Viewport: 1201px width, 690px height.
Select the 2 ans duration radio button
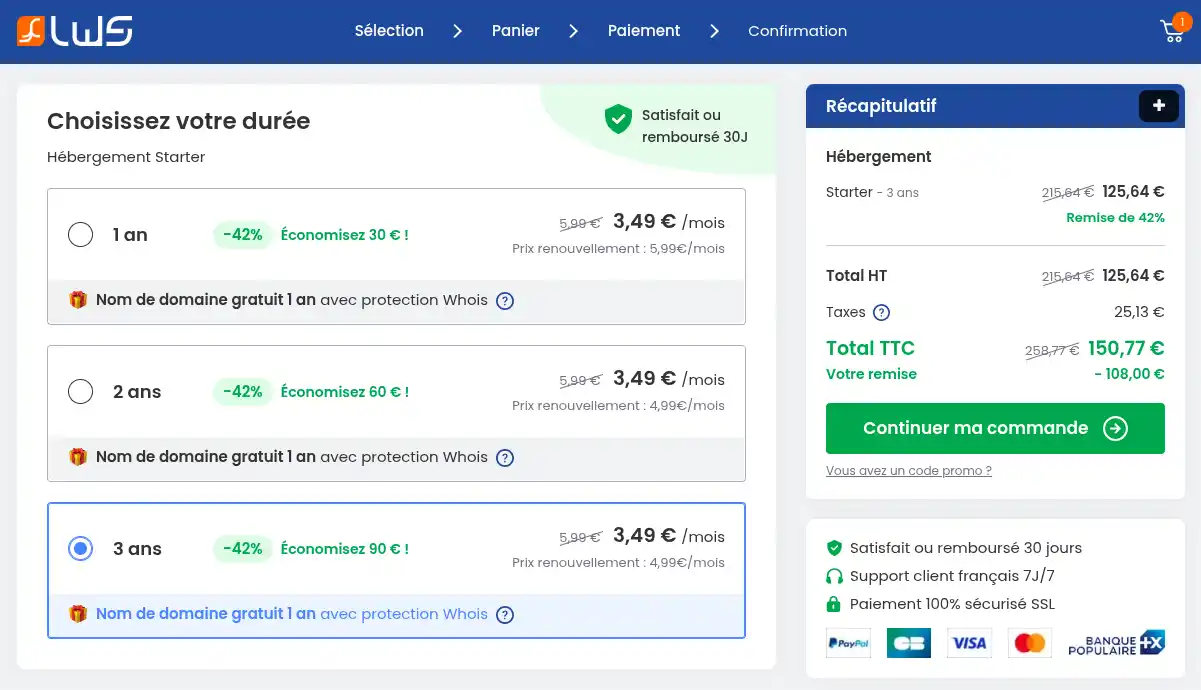(80, 392)
